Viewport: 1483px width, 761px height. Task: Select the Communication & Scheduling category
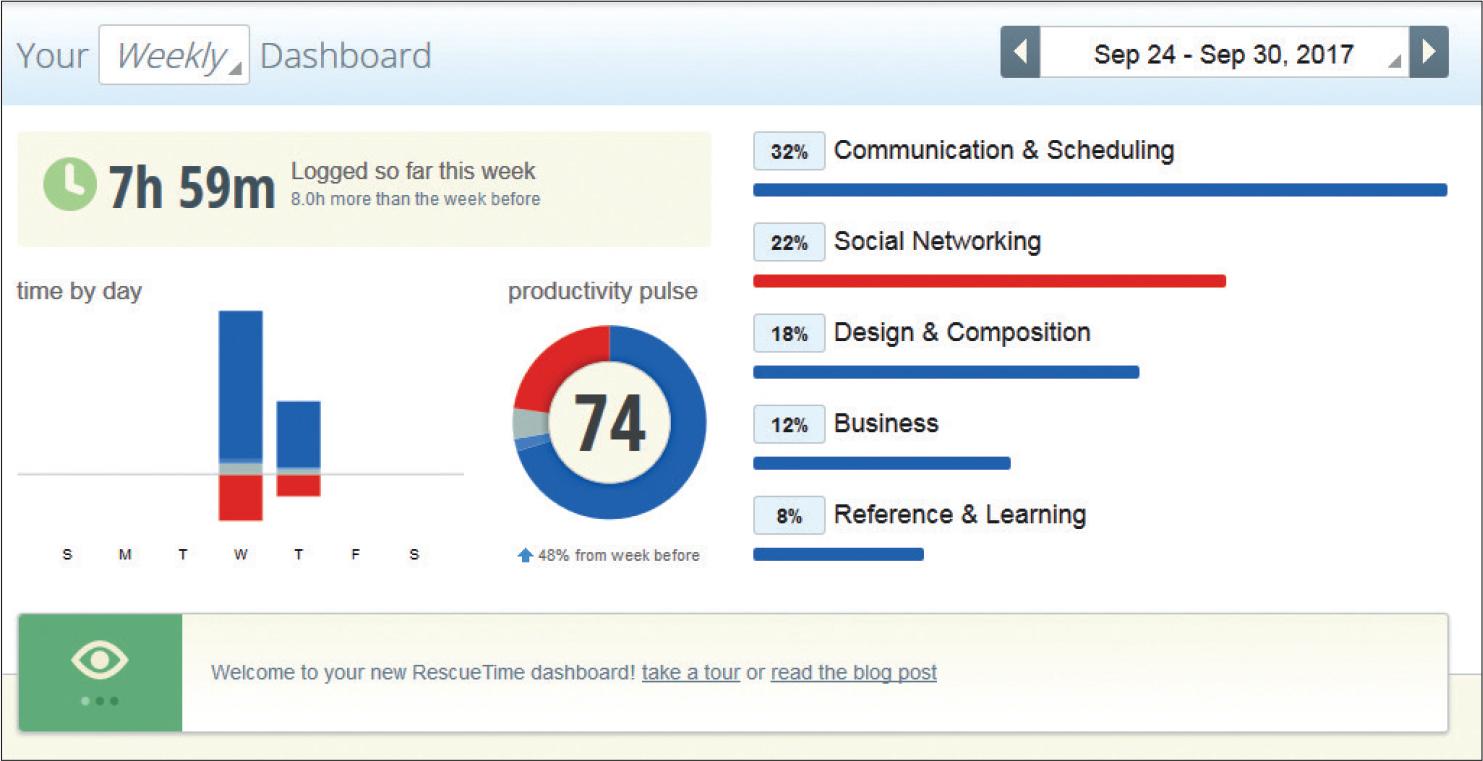[x=1003, y=151]
